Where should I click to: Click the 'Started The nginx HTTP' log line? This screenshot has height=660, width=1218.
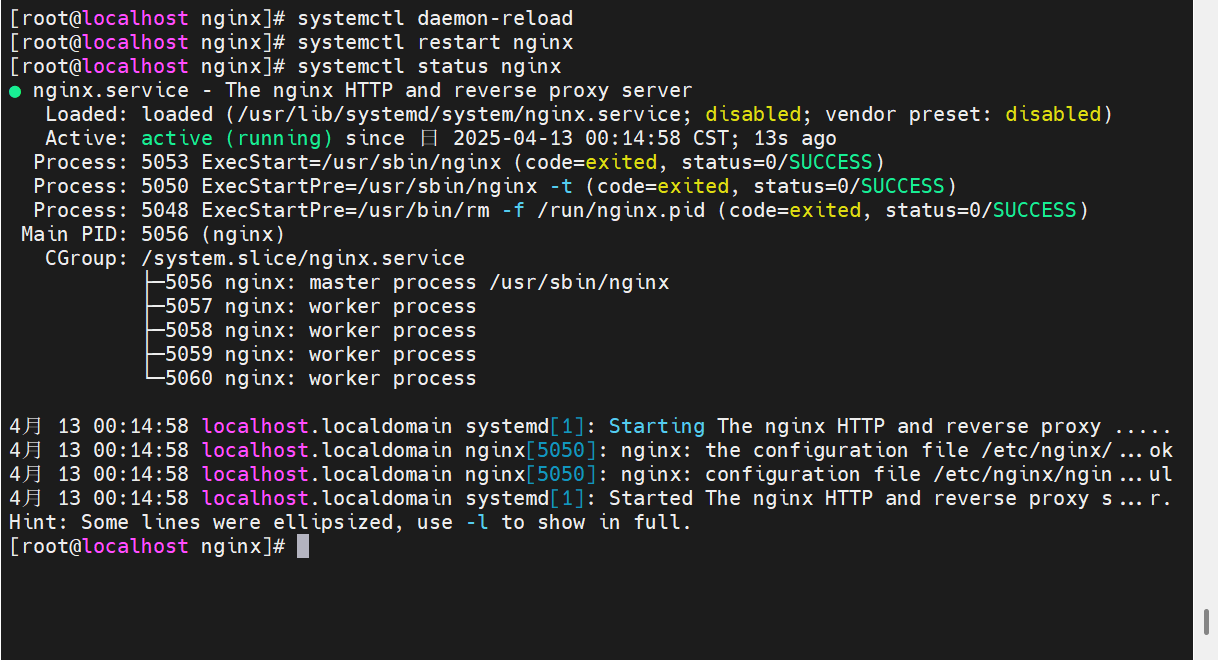pos(590,498)
